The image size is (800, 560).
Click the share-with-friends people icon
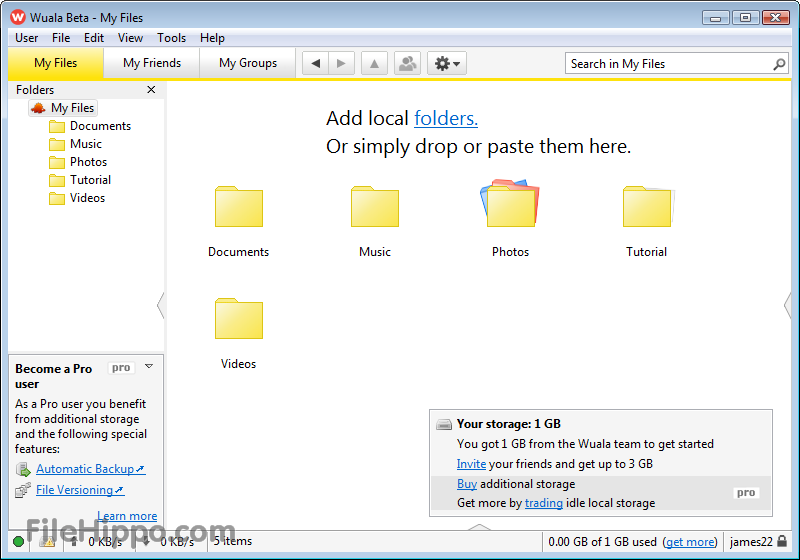[x=407, y=63]
